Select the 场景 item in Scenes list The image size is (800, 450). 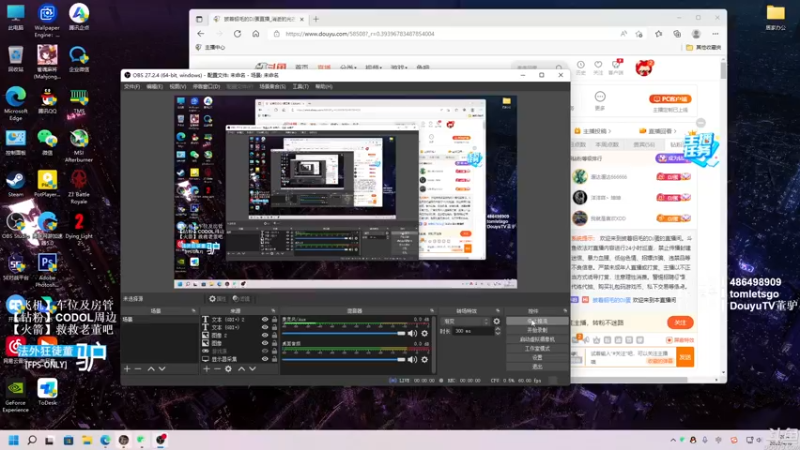(x=160, y=319)
